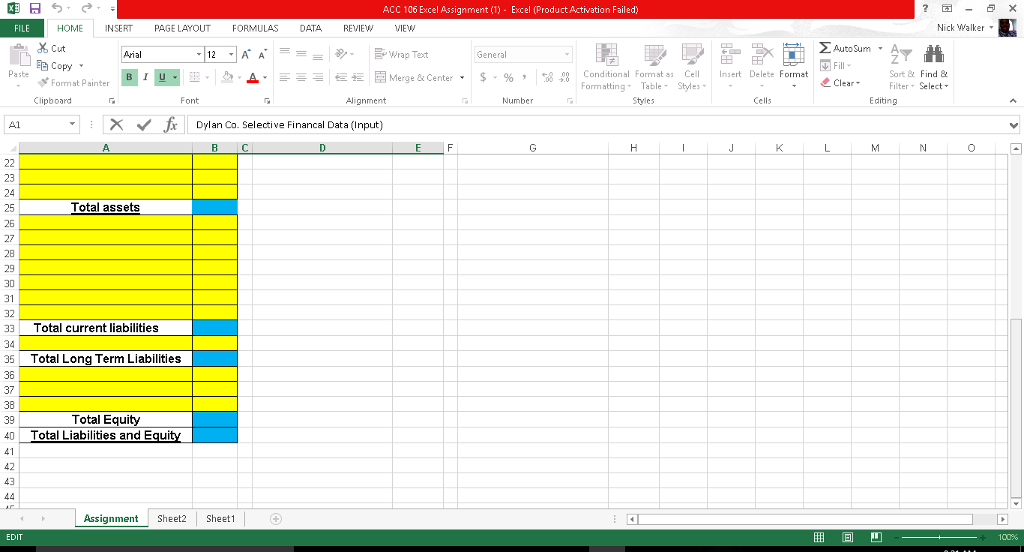This screenshot has height=552, width=1024.
Task: Open the General number format dropdown
Action: pyautogui.click(x=568, y=54)
